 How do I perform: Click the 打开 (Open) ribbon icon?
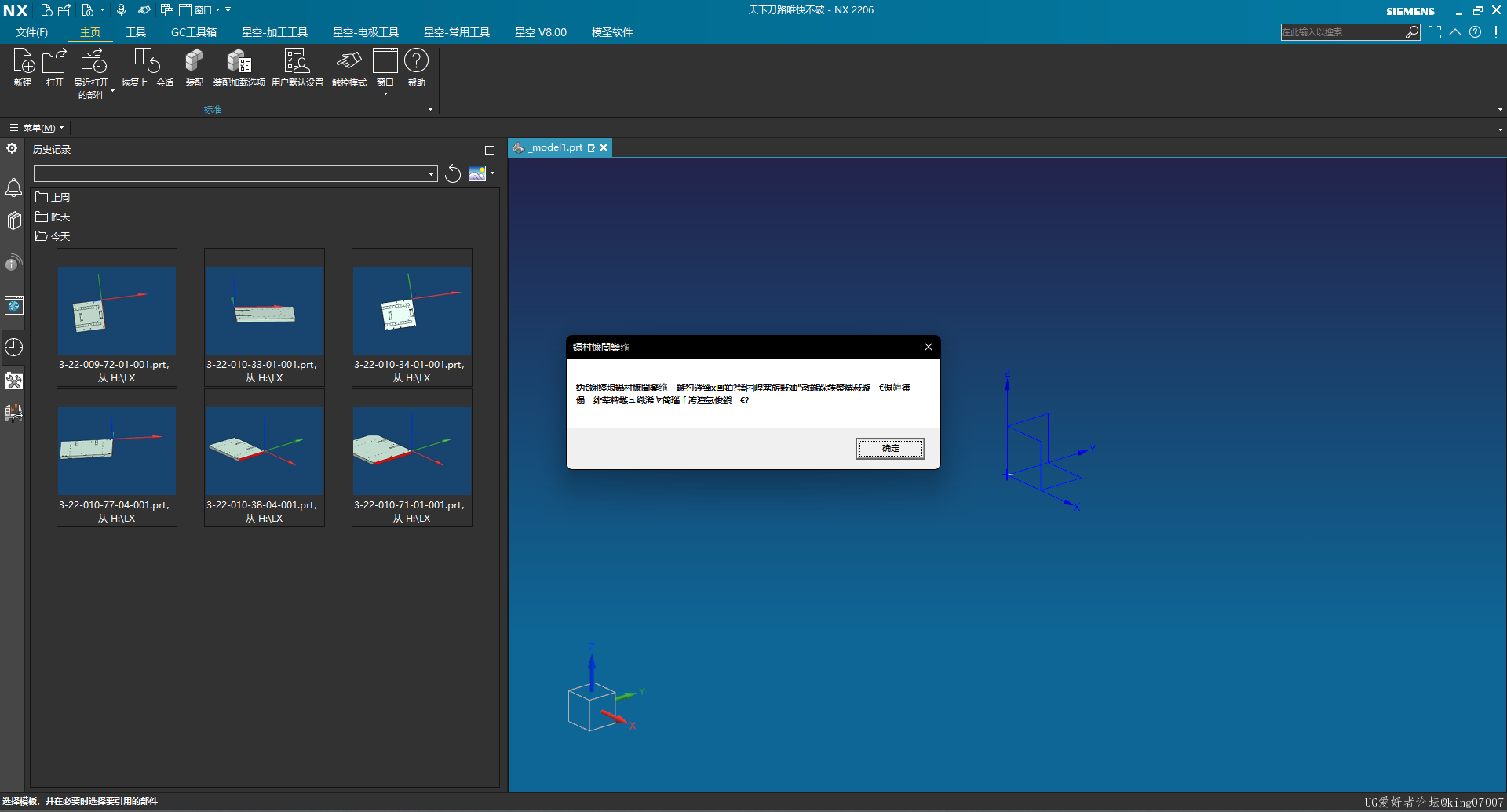[x=54, y=67]
